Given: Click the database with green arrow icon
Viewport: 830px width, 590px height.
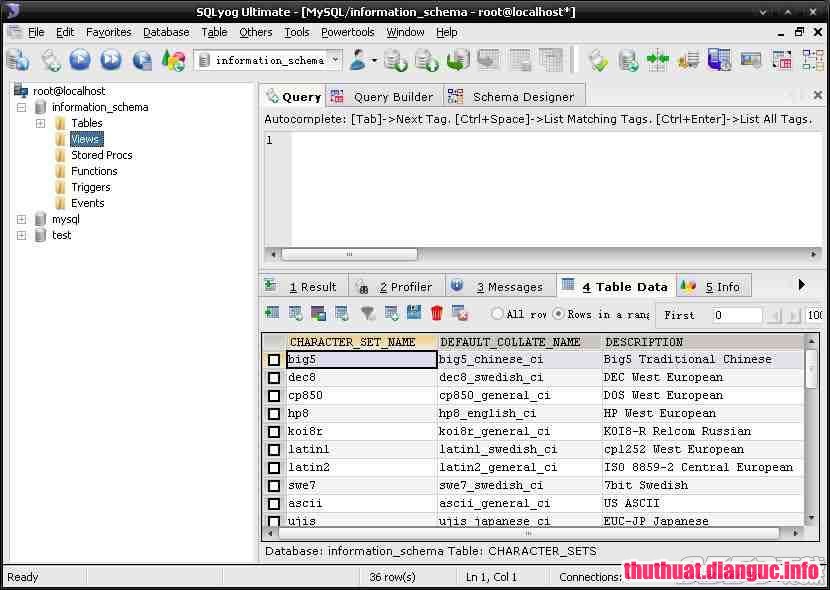Looking at the screenshot, I should click(457, 60).
